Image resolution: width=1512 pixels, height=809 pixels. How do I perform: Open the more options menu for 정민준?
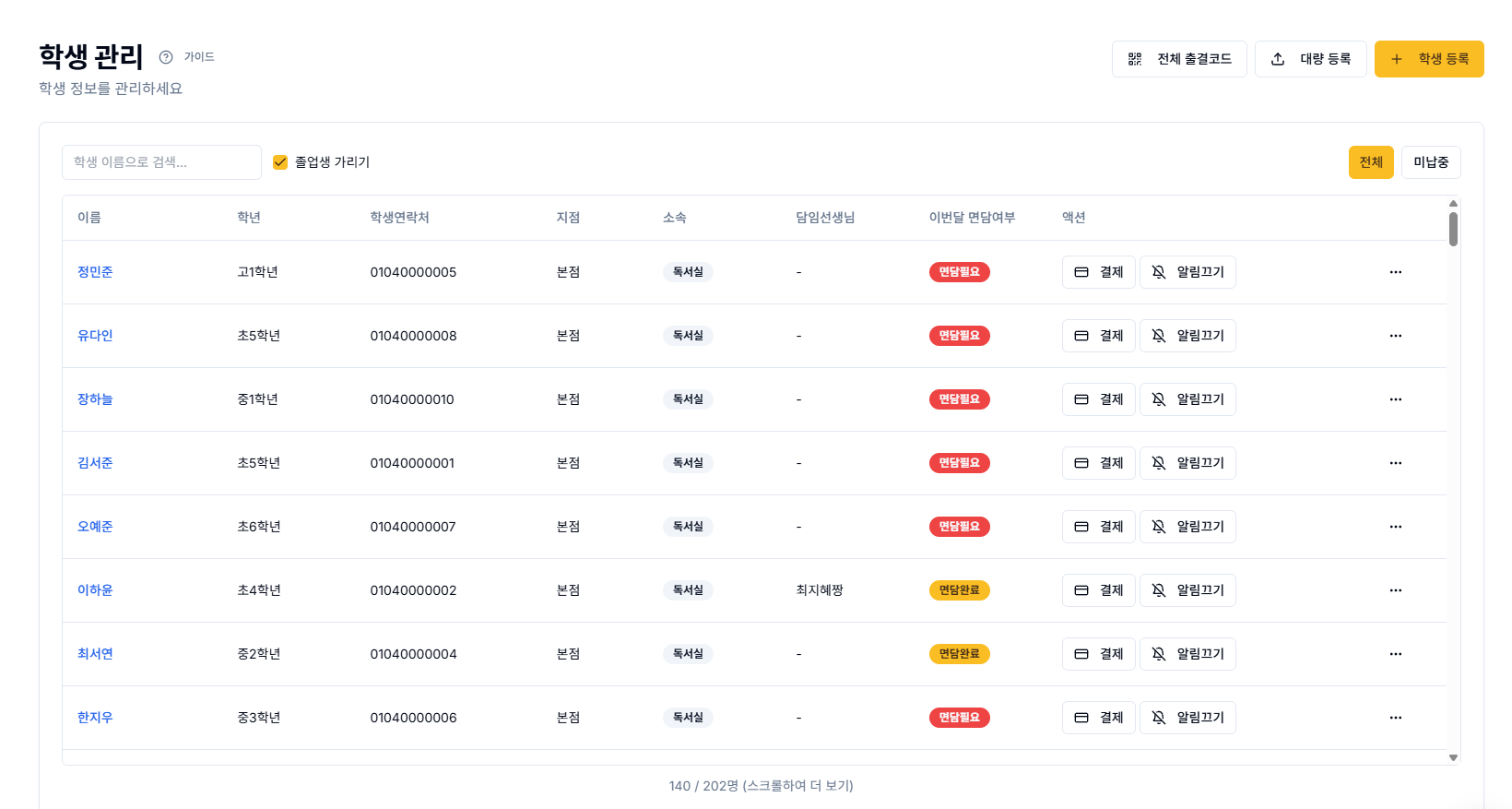coord(1395,272)
